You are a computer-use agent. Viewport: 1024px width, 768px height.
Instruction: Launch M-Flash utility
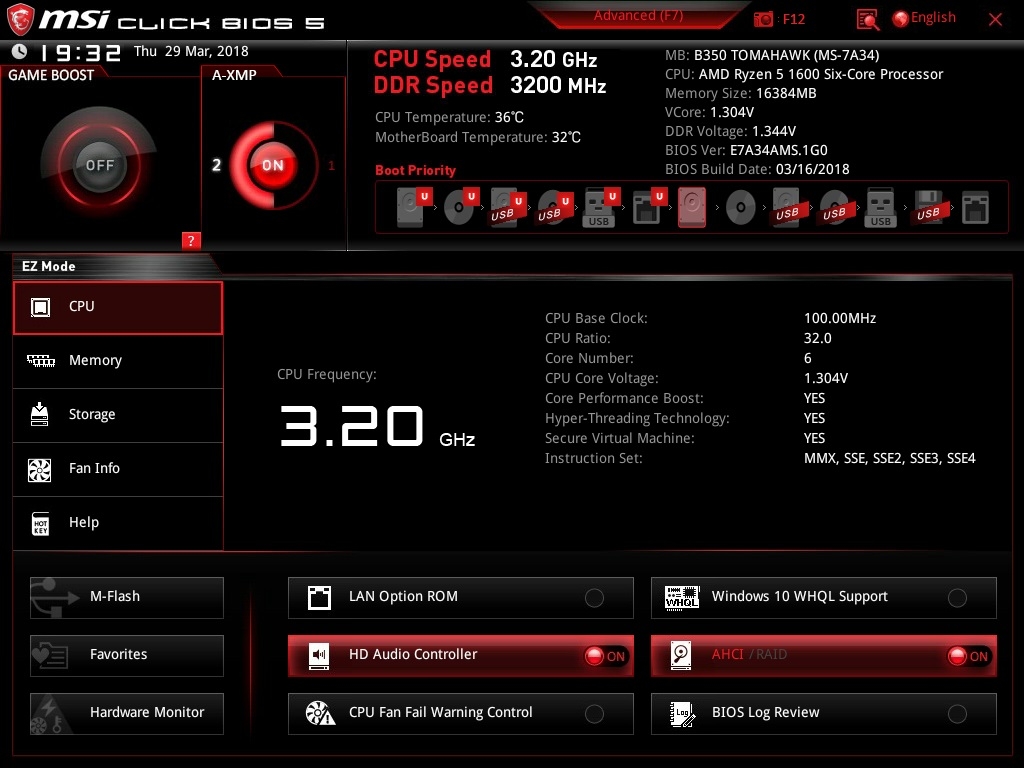tap(127, 598)
